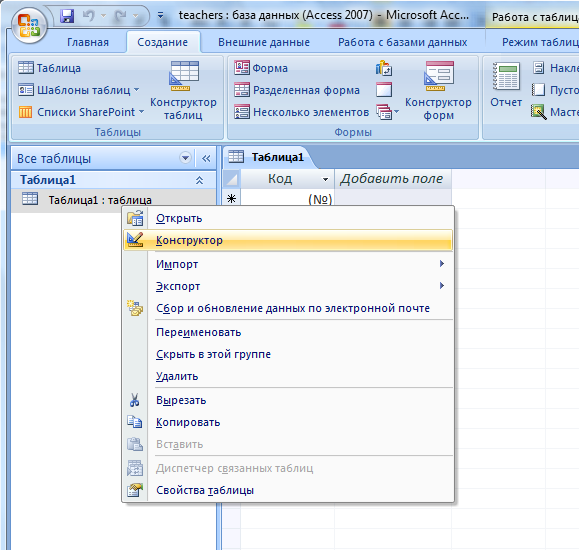Screen dimensions: 579x550
Task: Click the Конструктор ruler-pencil icon in context menu
Action: pyautogui.click(x=135, y=240)
